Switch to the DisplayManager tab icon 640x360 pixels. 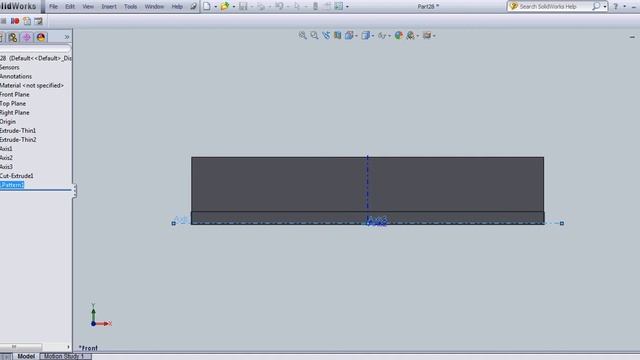click(41, 38)
